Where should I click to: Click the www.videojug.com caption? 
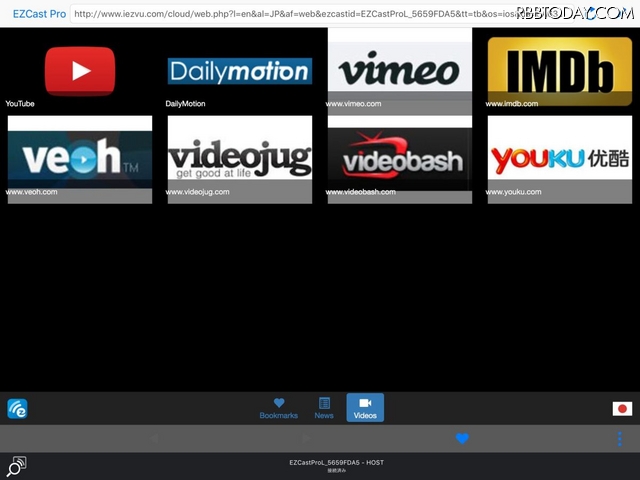pos(198,192)
